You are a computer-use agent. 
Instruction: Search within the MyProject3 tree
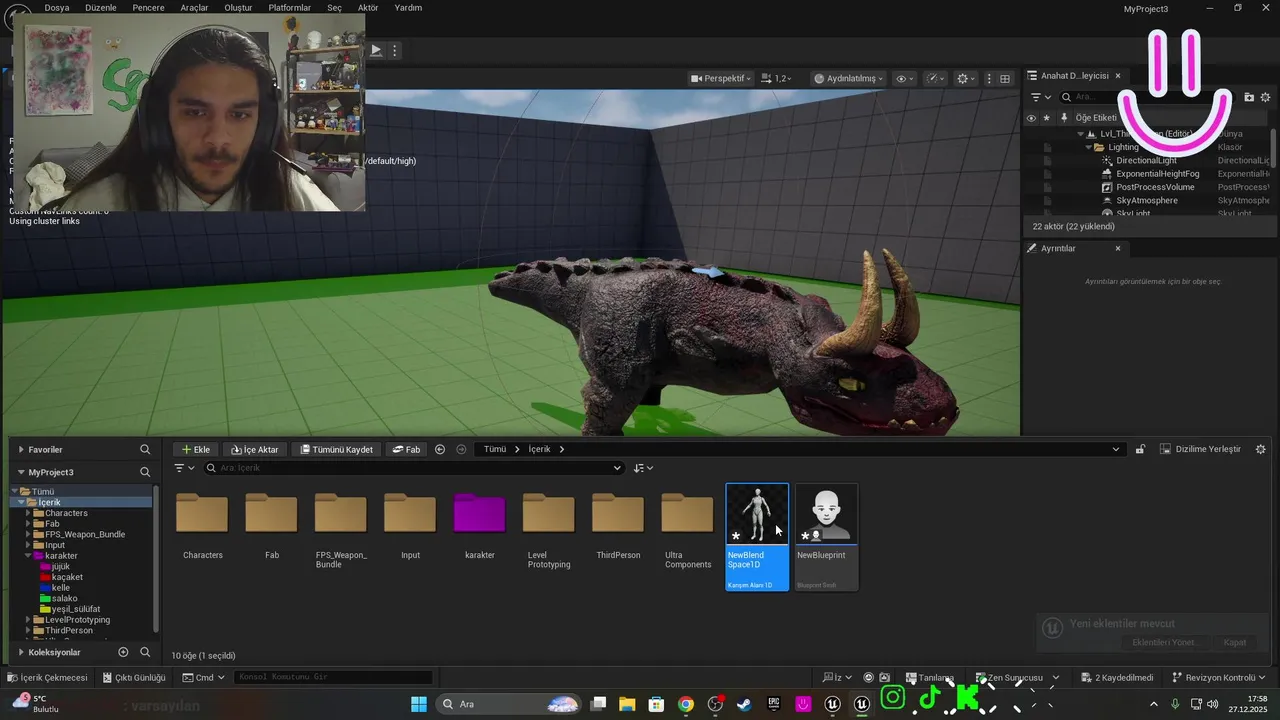[x=145, y=472]
